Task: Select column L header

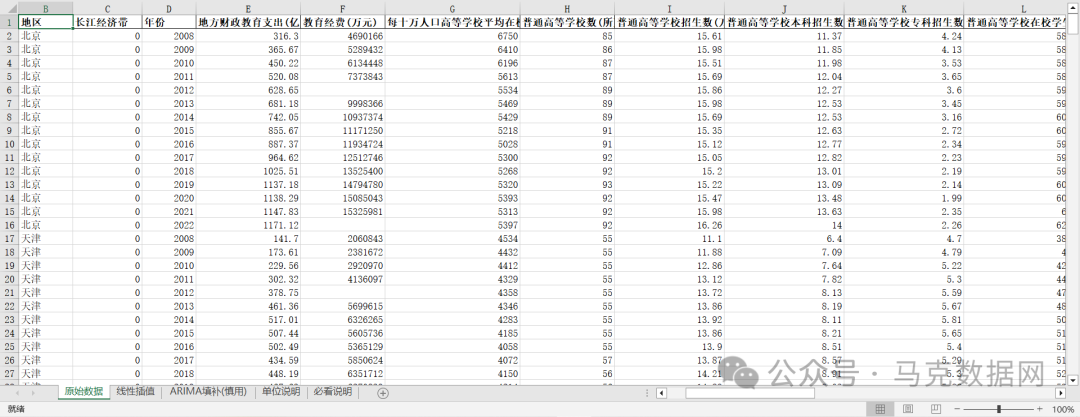Action: coord(1016,8)
